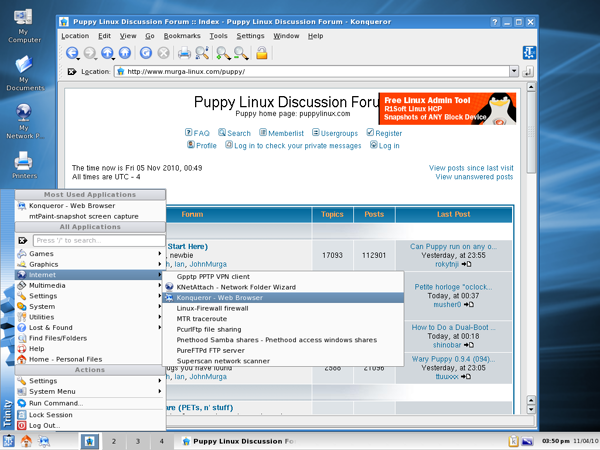Click the display settings tray icon

[527, 441]
